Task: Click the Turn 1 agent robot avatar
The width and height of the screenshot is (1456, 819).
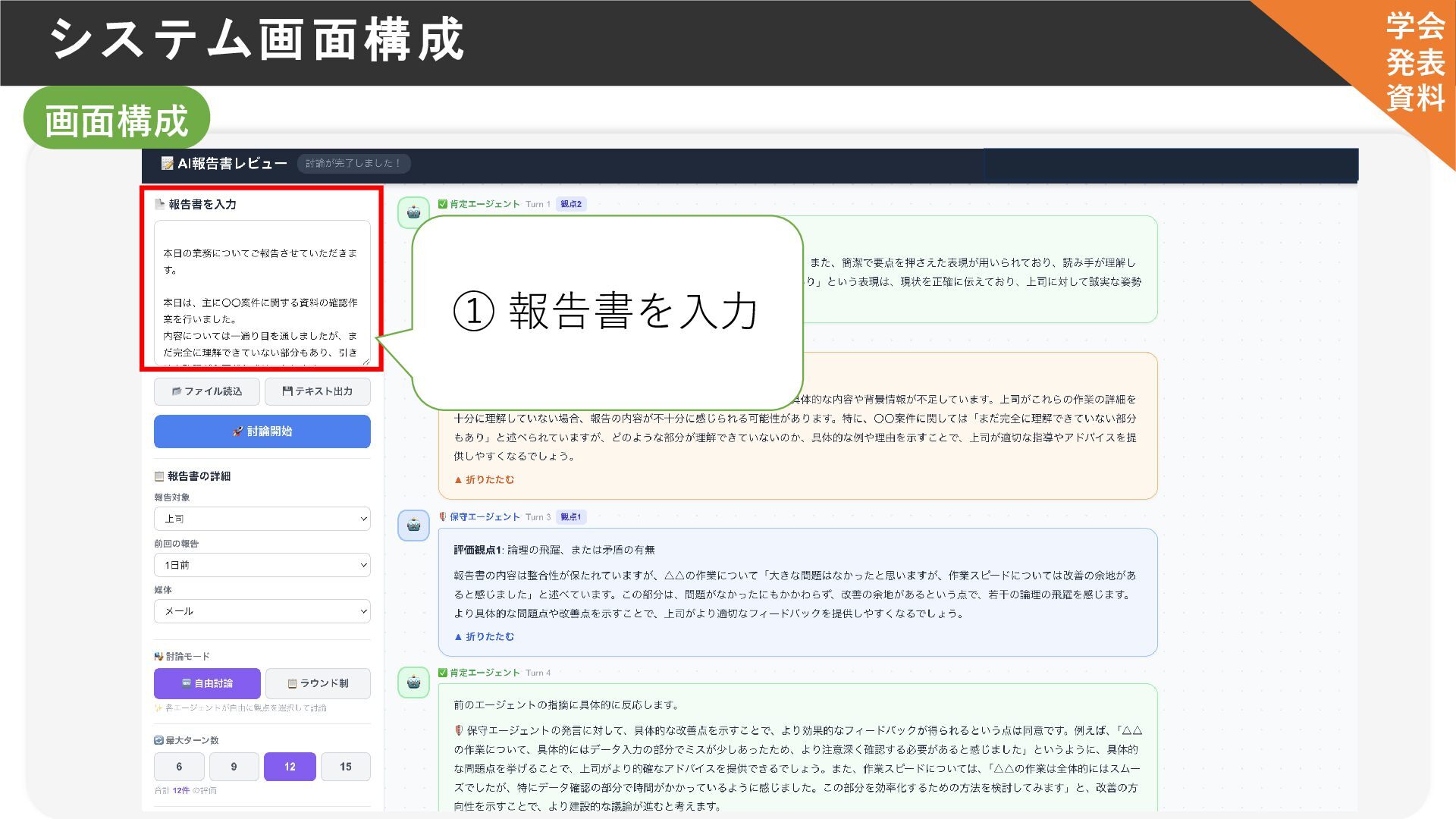Action: 413,212
